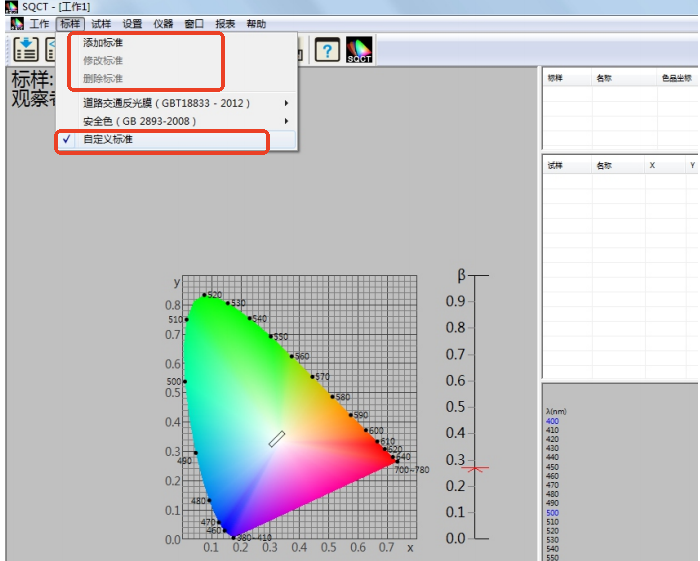
Task: Click the white rectangle marker on chromaticity diagram
Action: (277, 438)
